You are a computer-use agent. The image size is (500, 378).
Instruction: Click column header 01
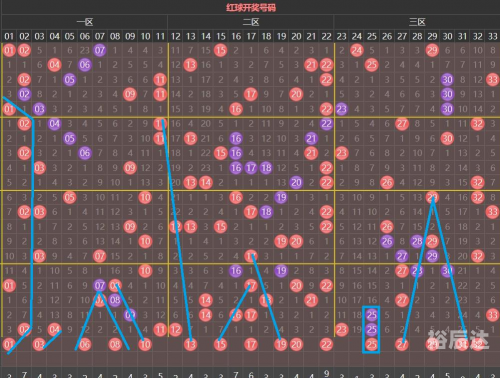coord(9,36)
